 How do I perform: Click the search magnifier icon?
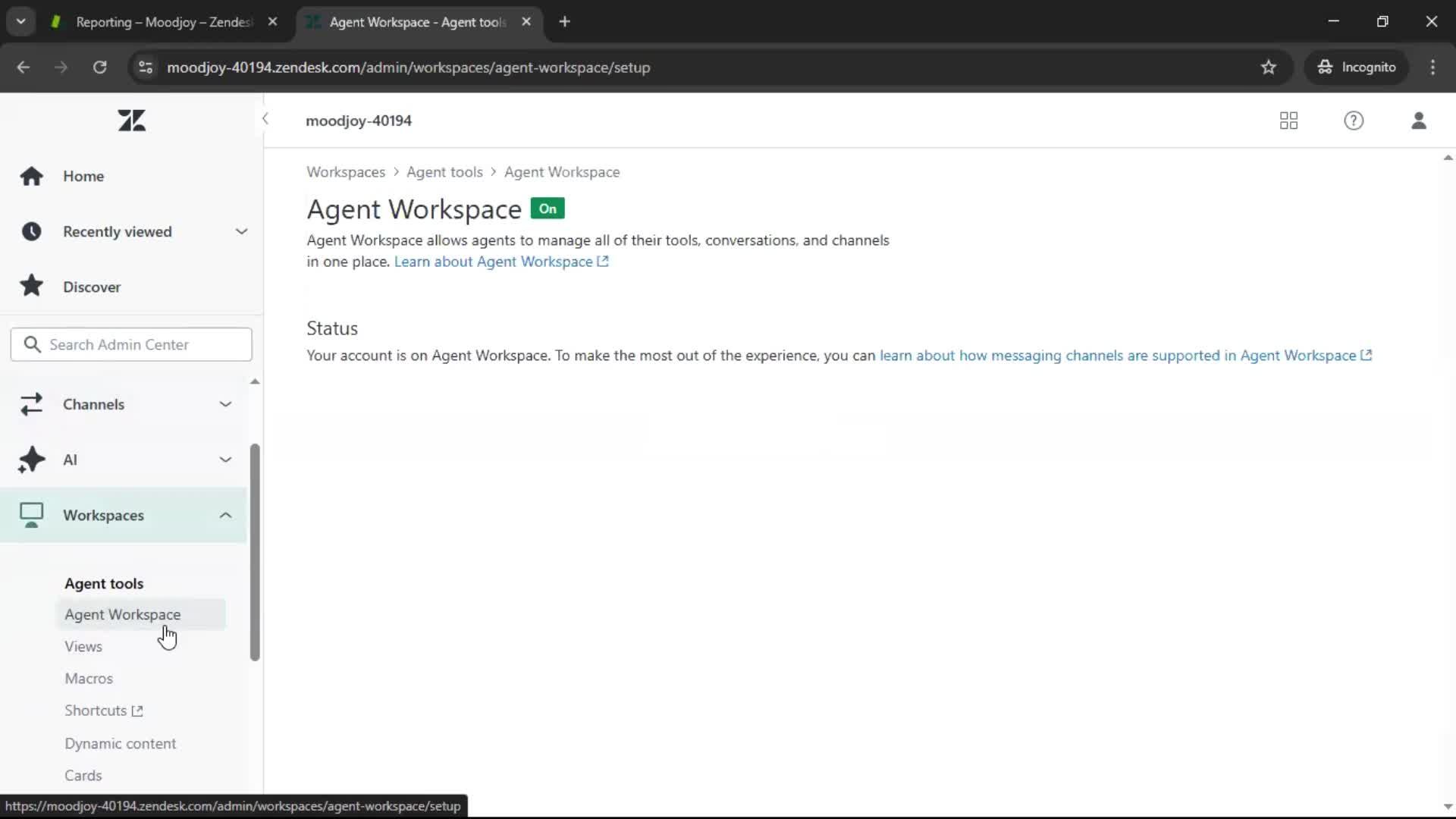[32, 344]
